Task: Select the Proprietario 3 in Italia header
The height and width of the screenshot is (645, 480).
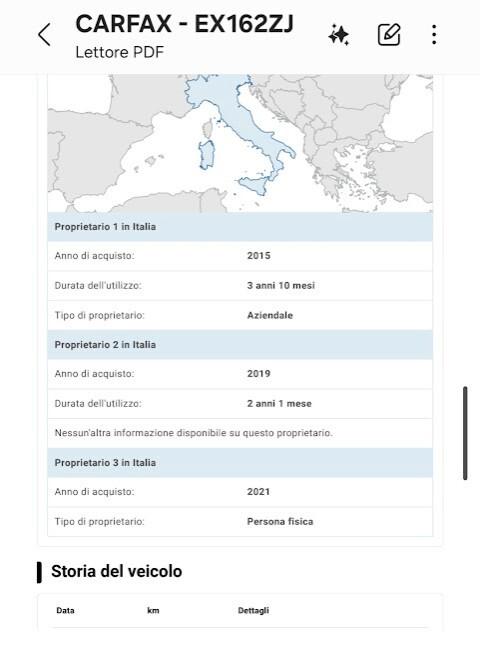Action: point(240,463)
